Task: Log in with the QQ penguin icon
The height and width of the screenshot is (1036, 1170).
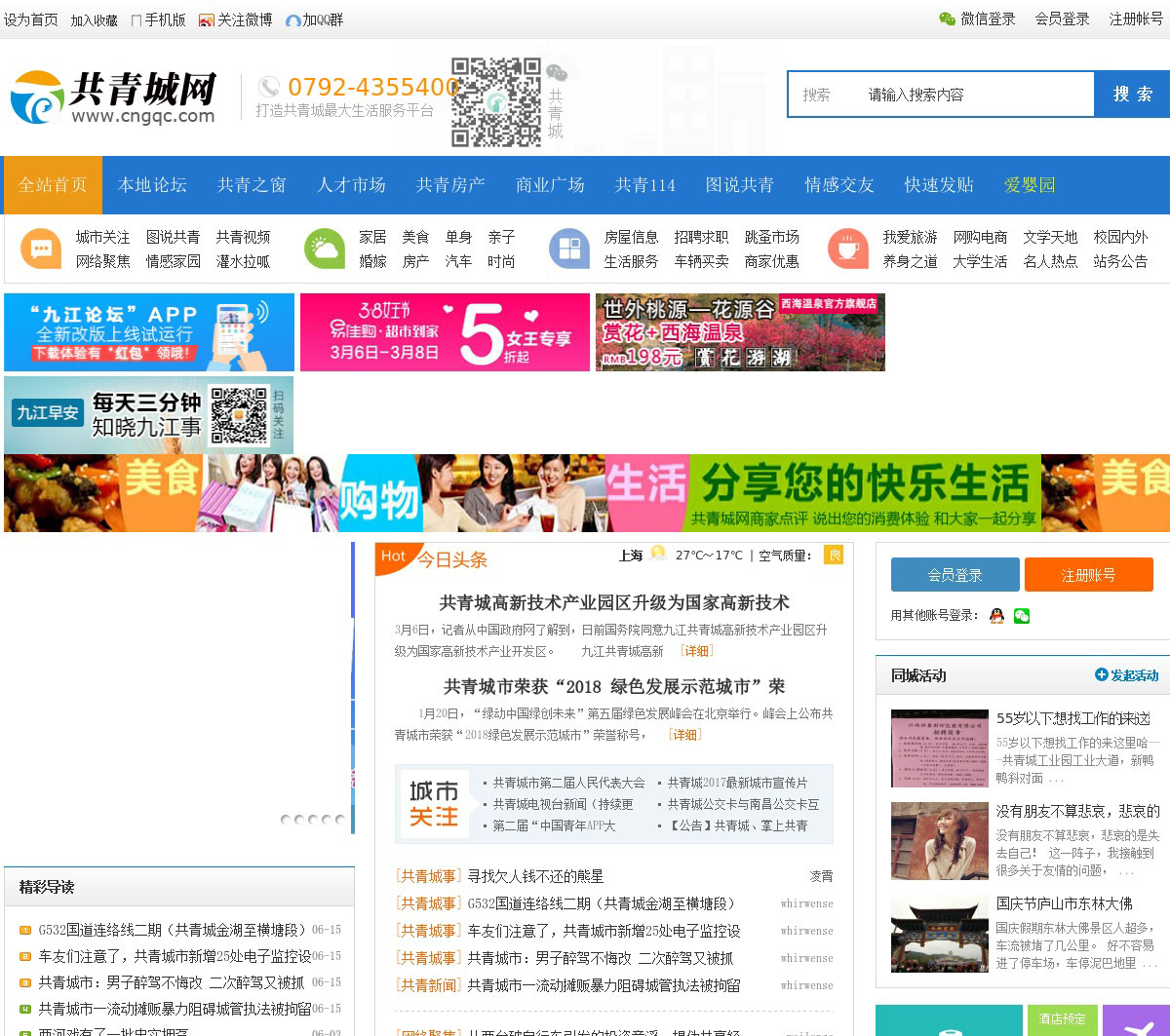Action: coord(996,616)
